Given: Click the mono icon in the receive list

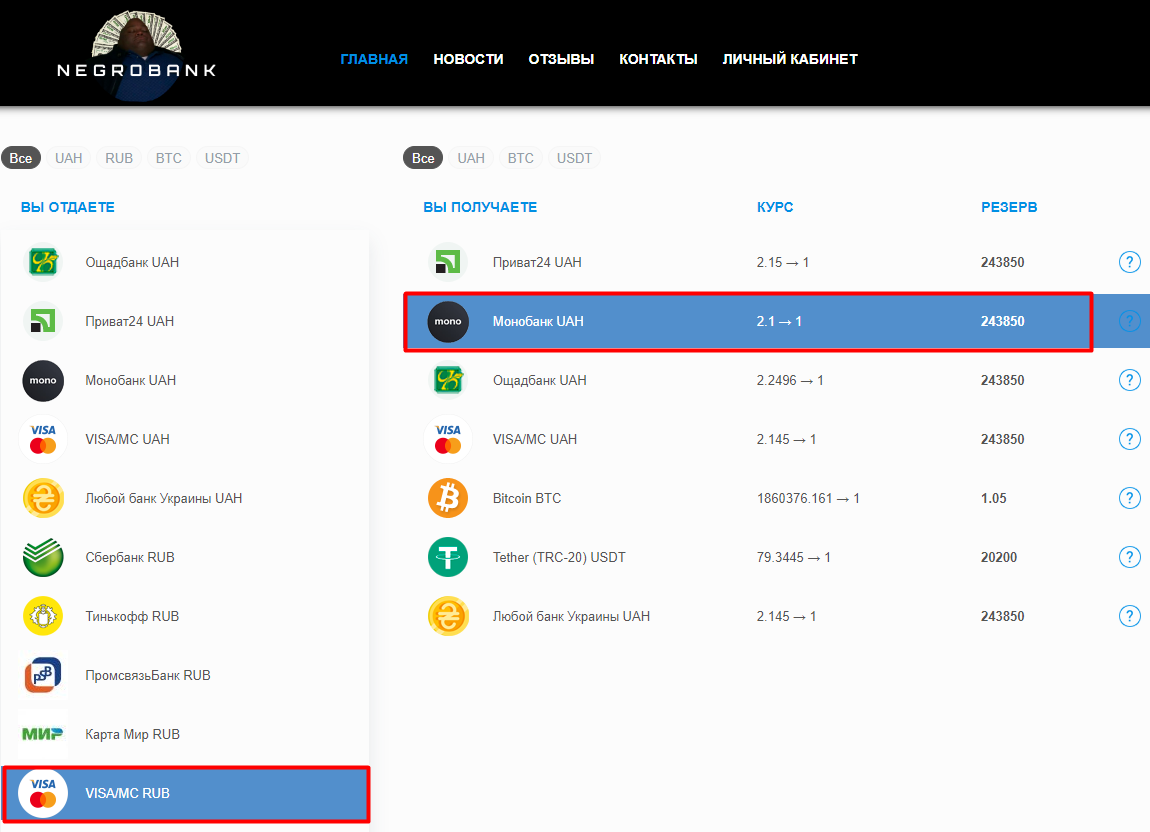Looking at the screenshot, I should click(448, 321).
